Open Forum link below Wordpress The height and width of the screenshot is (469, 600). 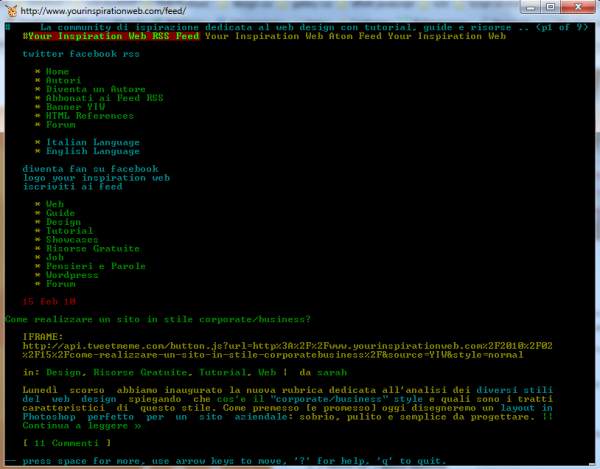coord(61,284)
